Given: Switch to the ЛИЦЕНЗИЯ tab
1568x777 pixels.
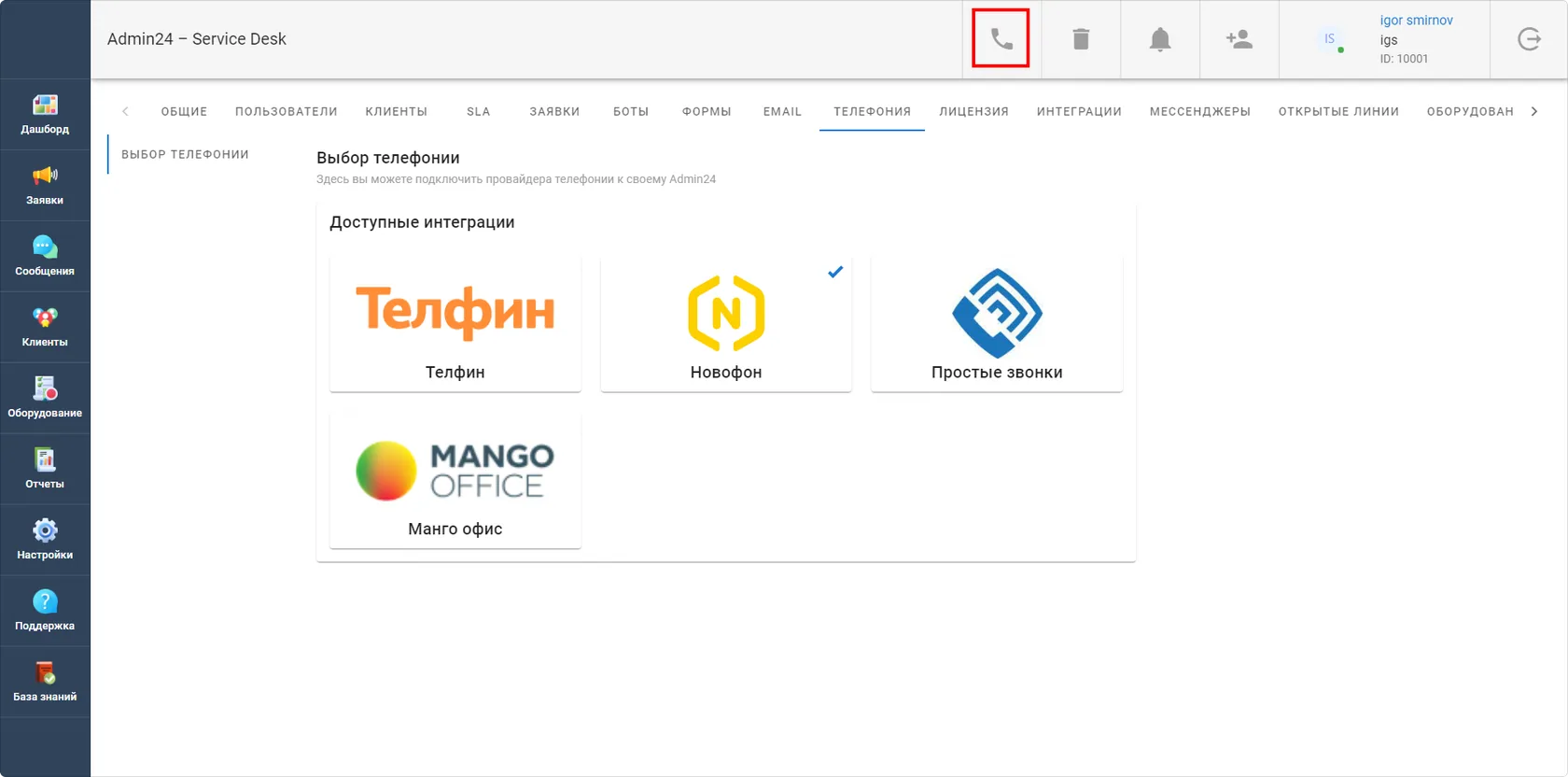Looking at the screenshot, I should click(973, 111).
